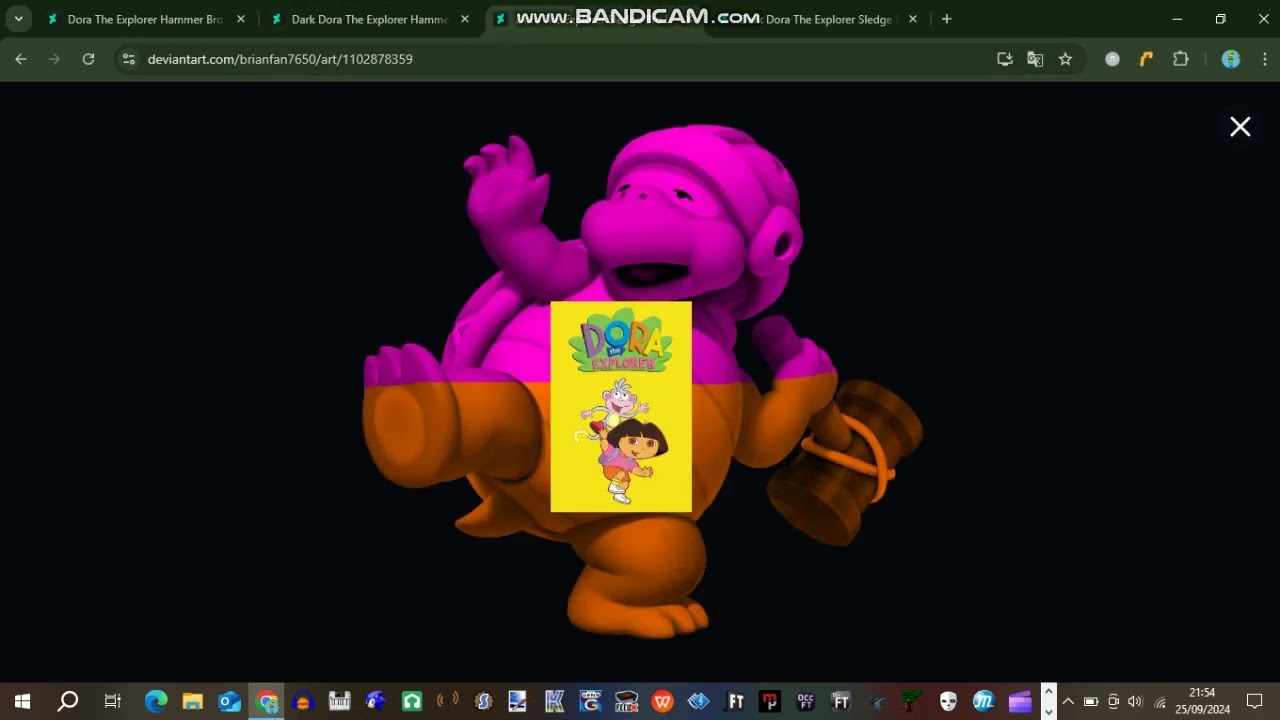Open Windows taskbar search

pyautogui.click(x=68, y=701)
